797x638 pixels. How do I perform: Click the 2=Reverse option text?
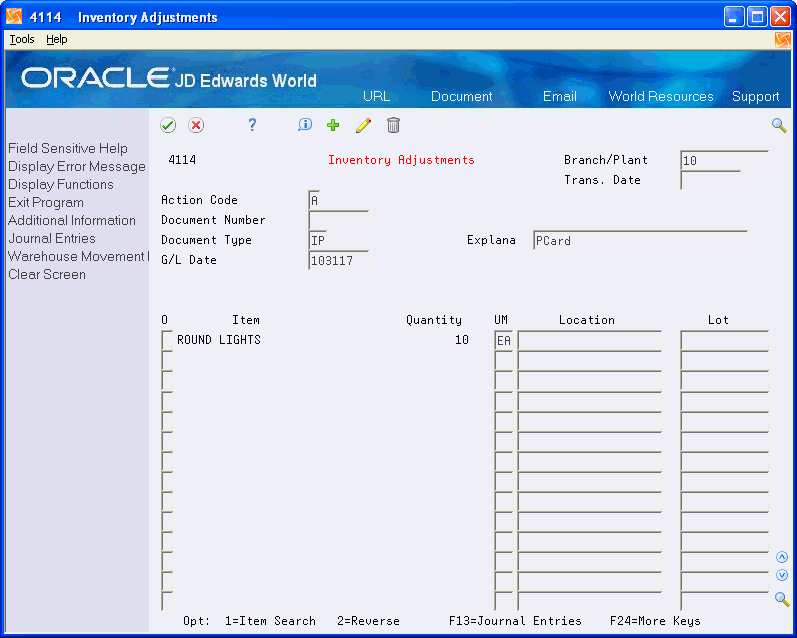coord(368,621)
